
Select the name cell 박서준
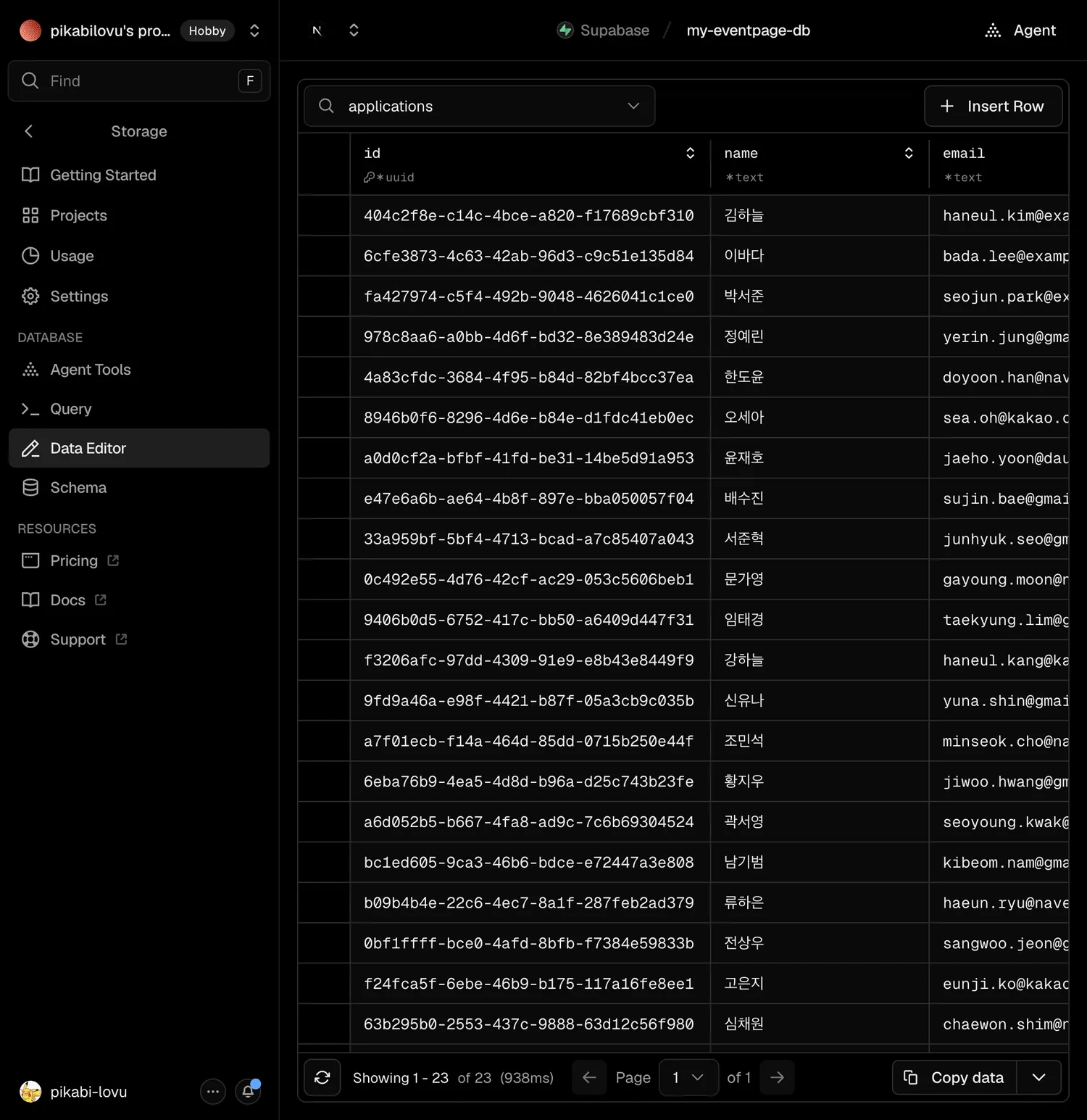pos(820,296)
